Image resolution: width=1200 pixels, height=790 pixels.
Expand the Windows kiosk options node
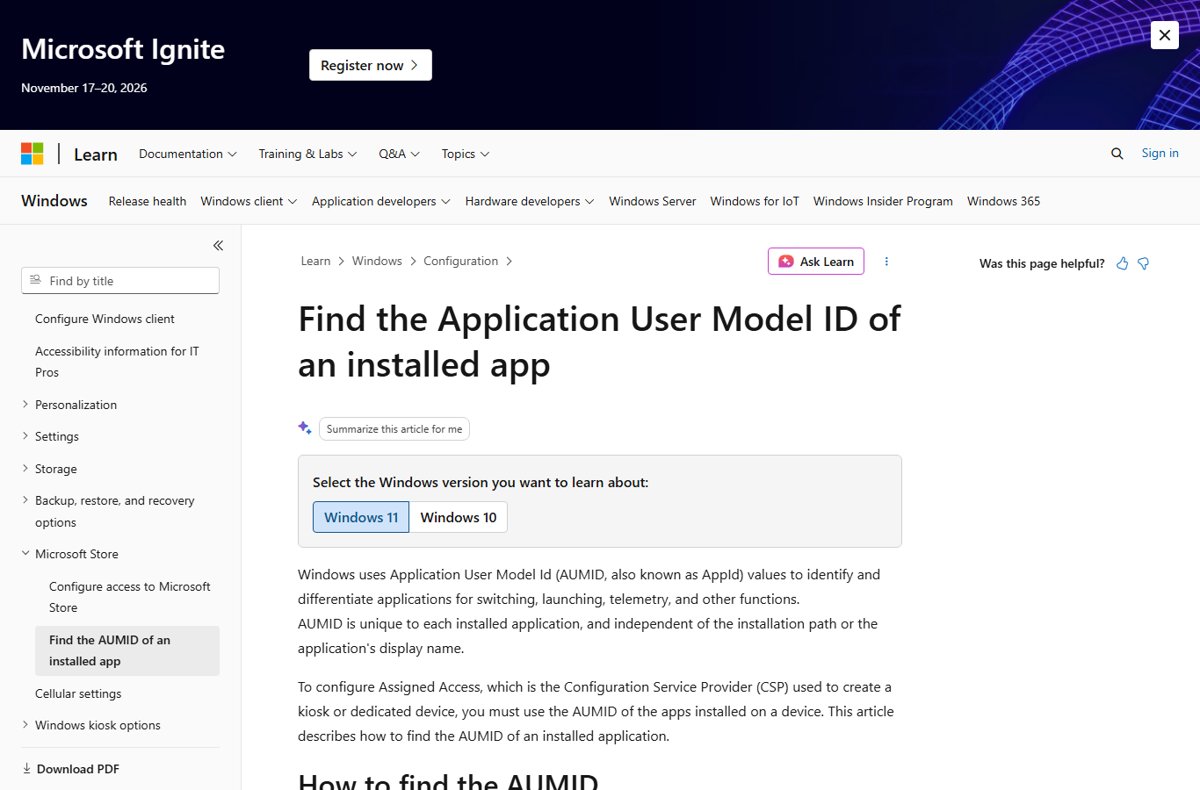(25, 725)
